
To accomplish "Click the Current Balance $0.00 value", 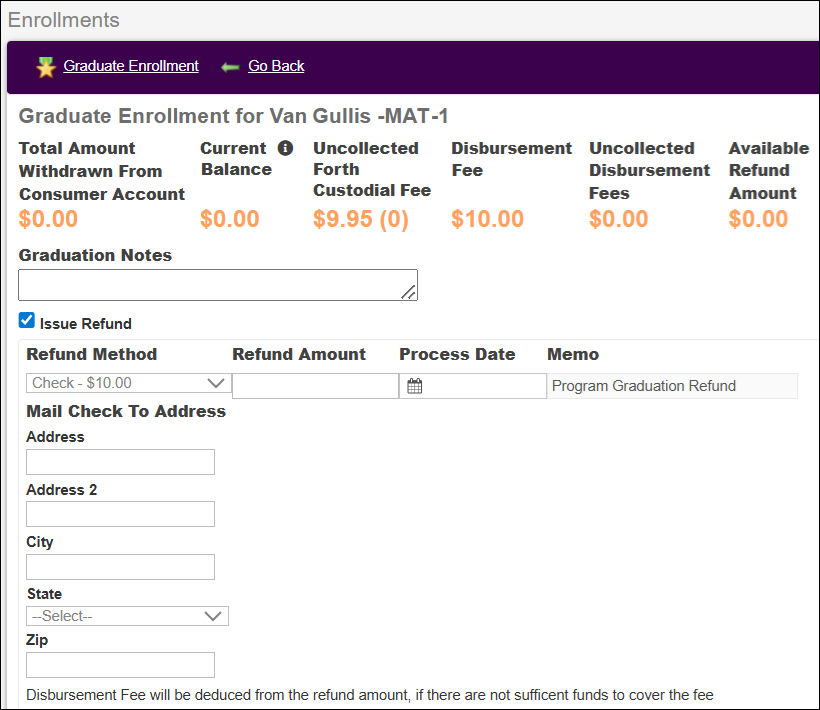I will (x=230, y=219).
